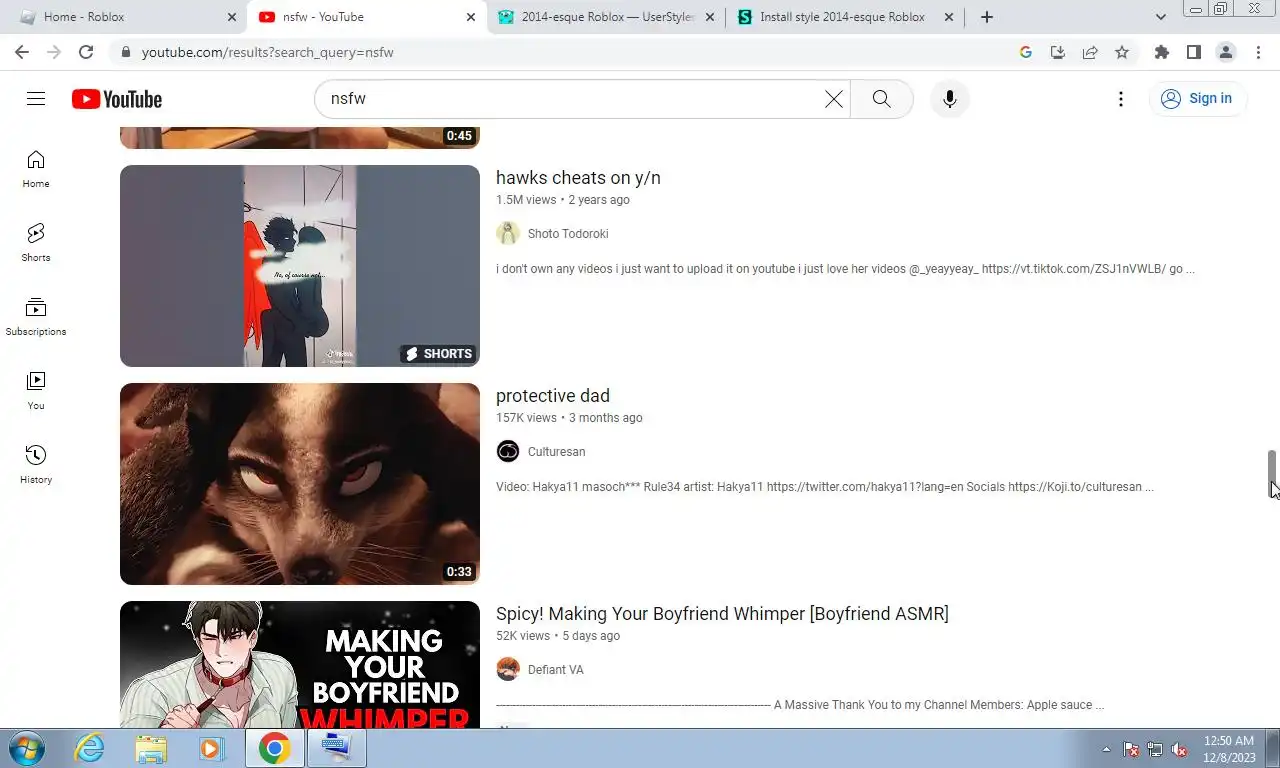
Task: Open the Culturesan channel name
Action: coord(556,452)
